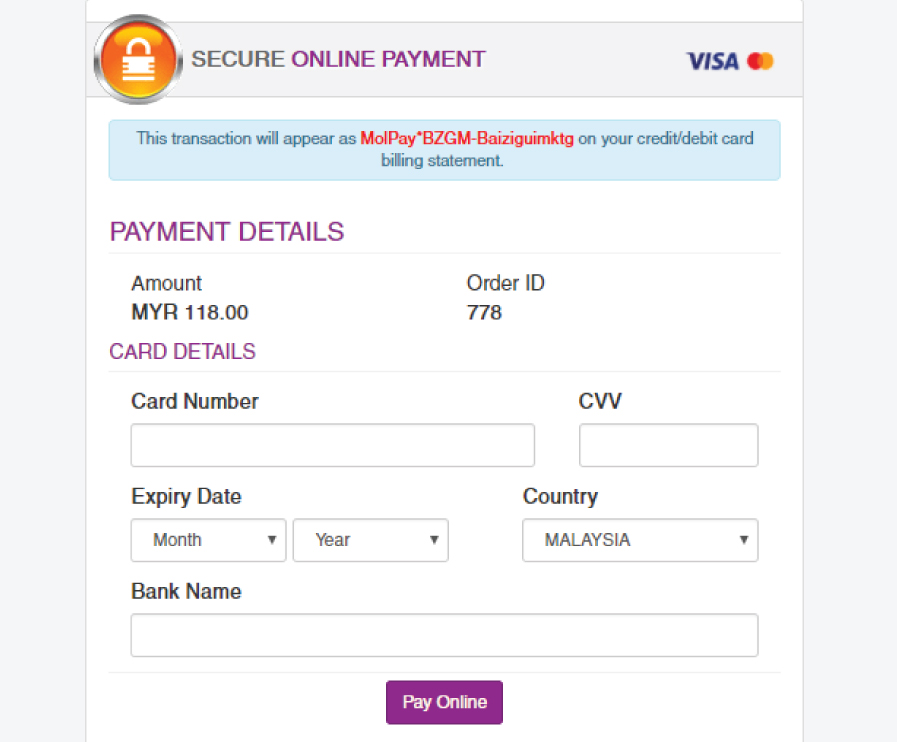Open the expiry Month dropdown
Screen dimensions: 897x742
click(x=208, y=540)
